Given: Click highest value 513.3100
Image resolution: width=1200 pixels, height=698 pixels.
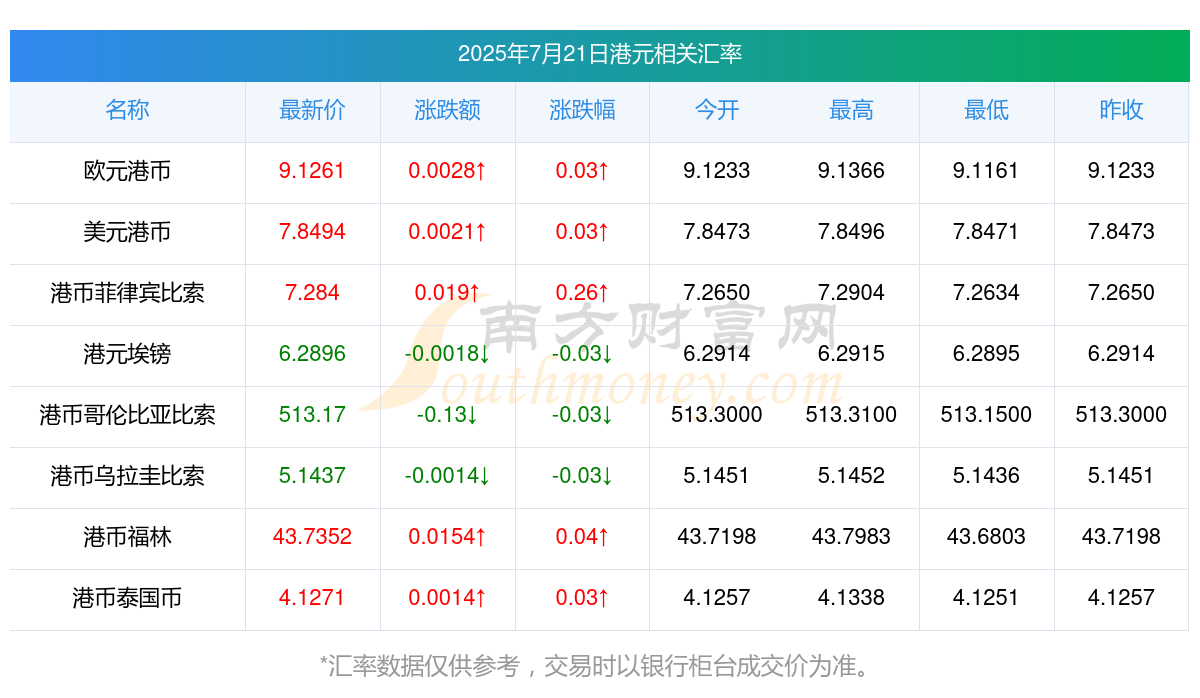Looking at the screenshot, I should point(851,415).
